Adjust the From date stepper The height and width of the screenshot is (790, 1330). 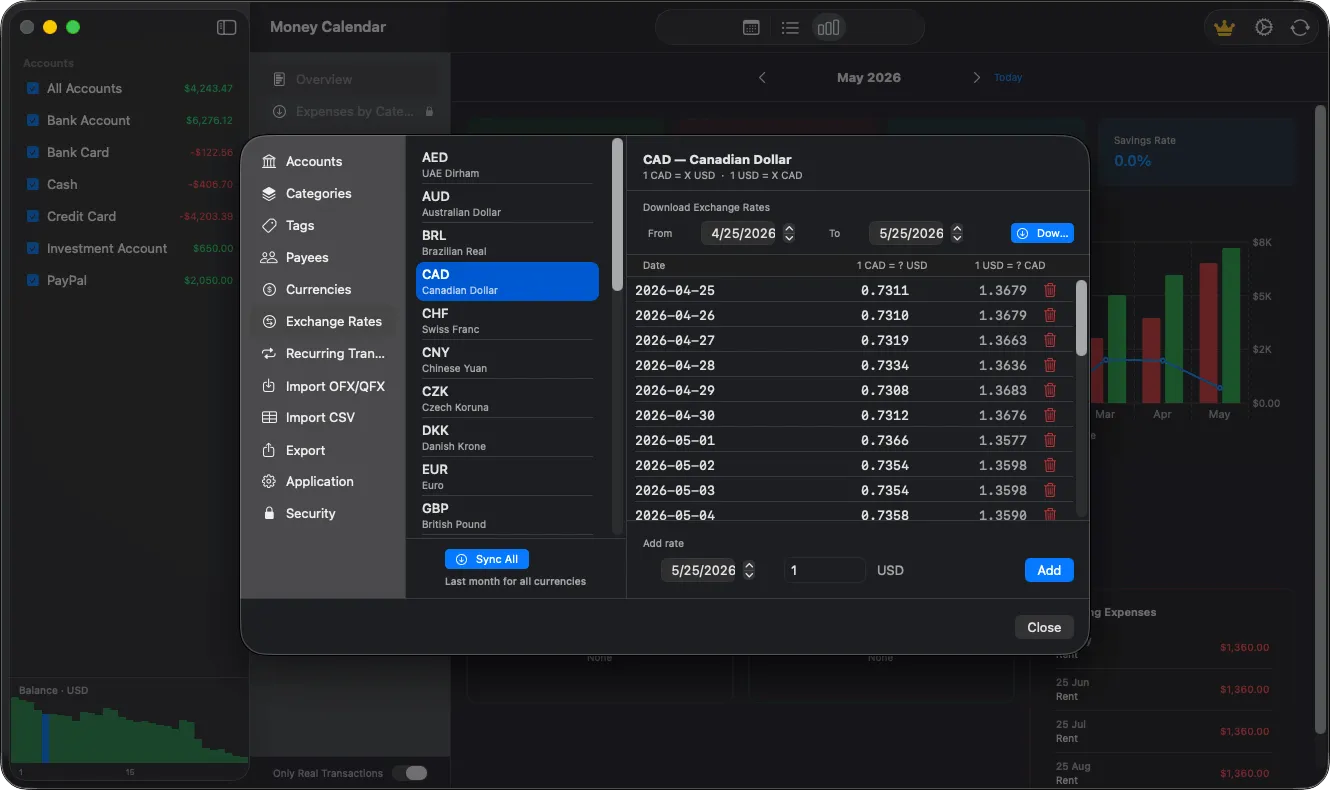coord(789,233)
